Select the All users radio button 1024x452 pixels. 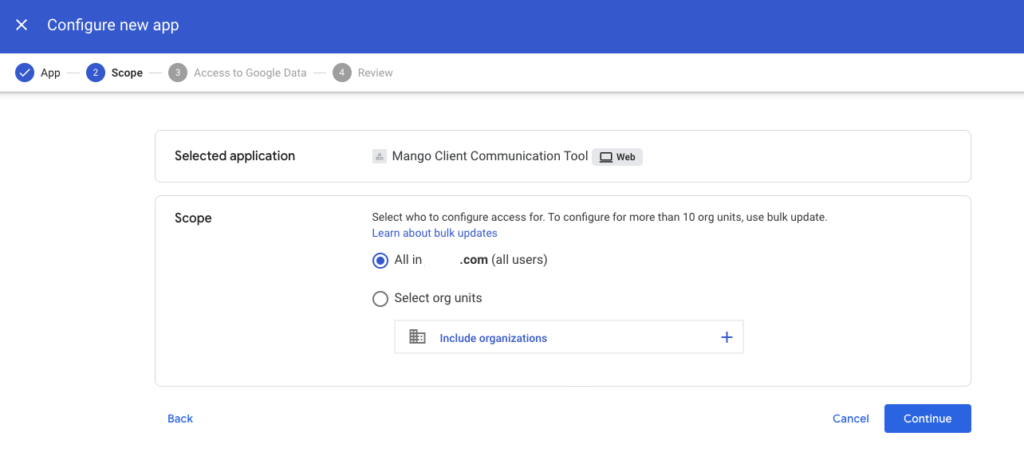[379, 261]
